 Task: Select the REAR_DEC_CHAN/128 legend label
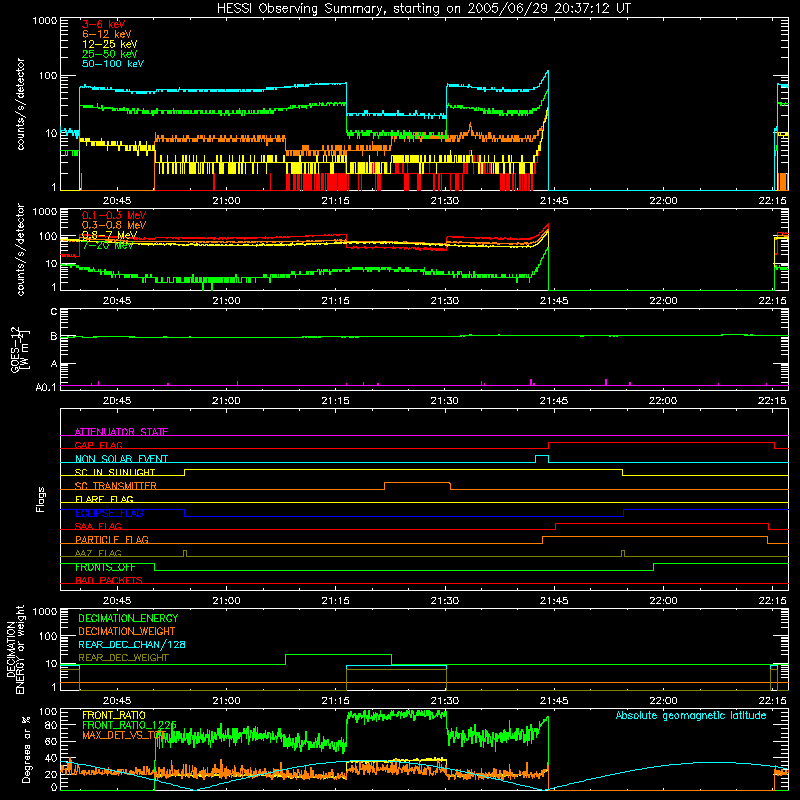pos(132,644)
